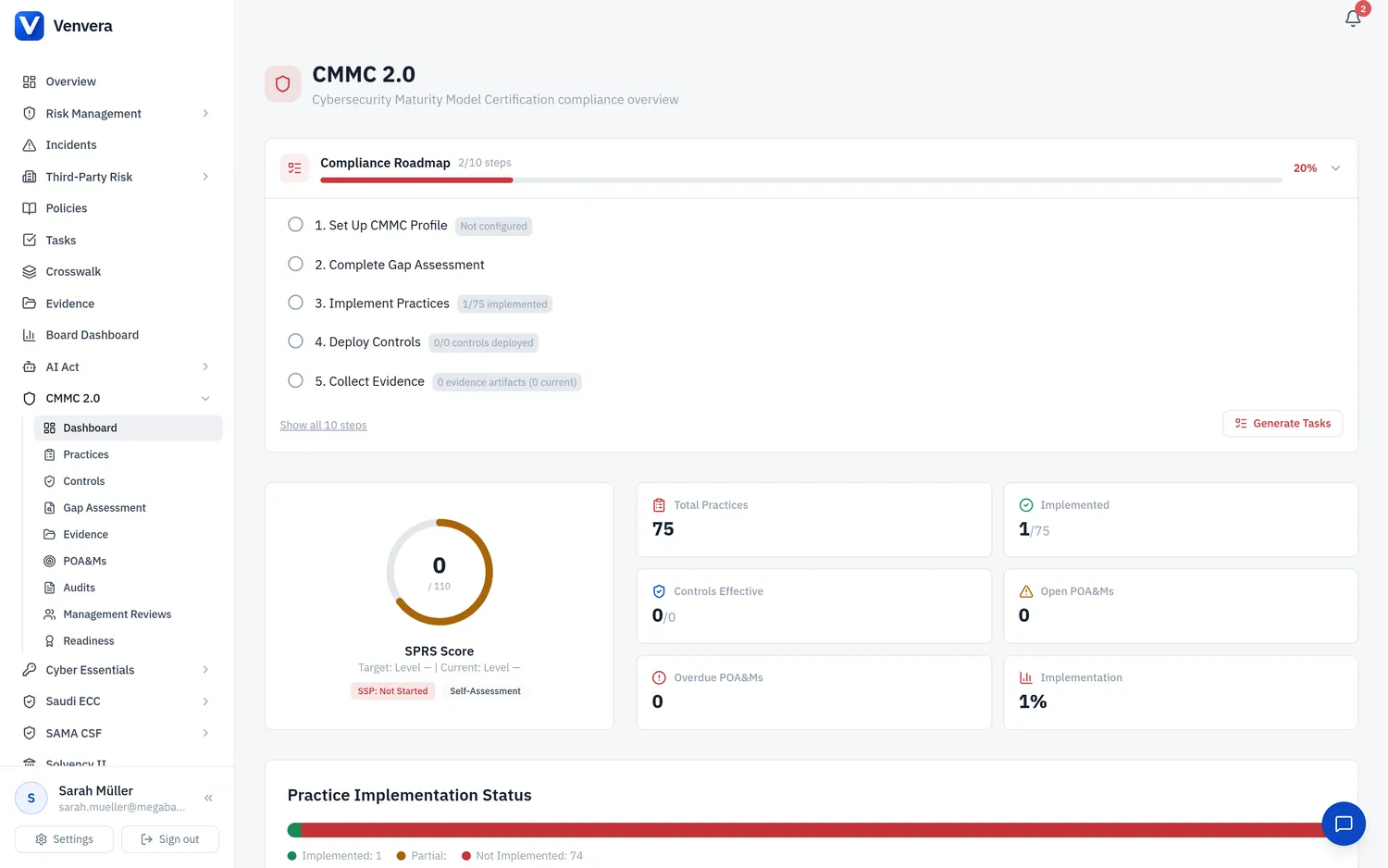Collapse the Compliance Roadmap panel chevron
The height and width of the screenshot is (868, 1388).
point(1335,168)
